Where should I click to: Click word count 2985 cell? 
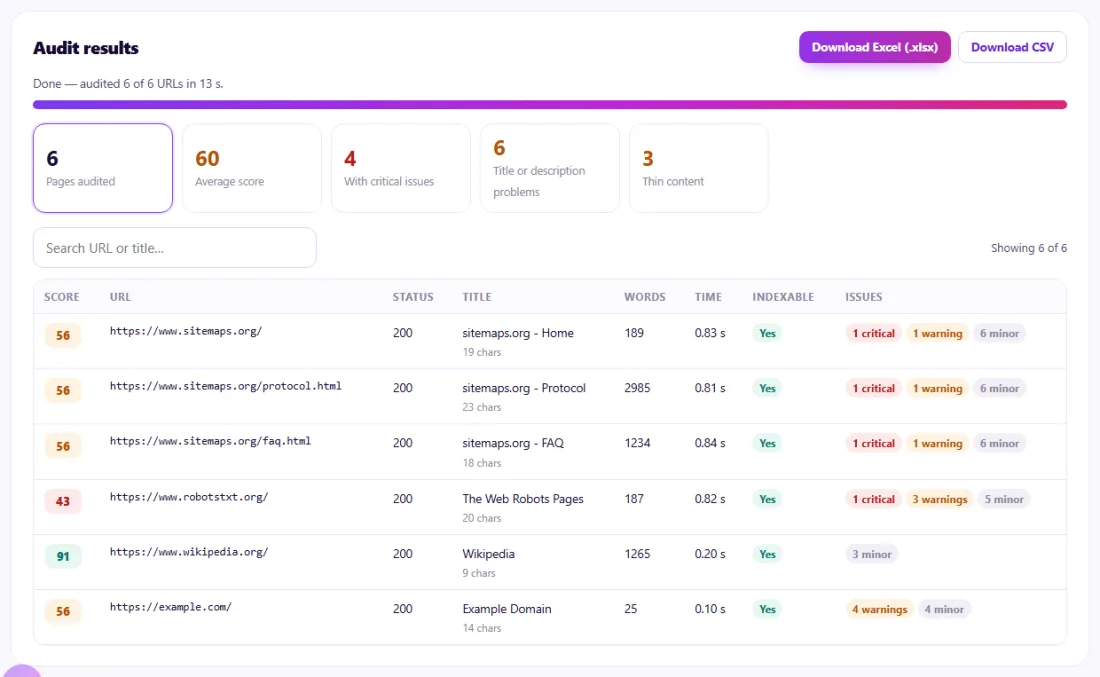(637, 388)
